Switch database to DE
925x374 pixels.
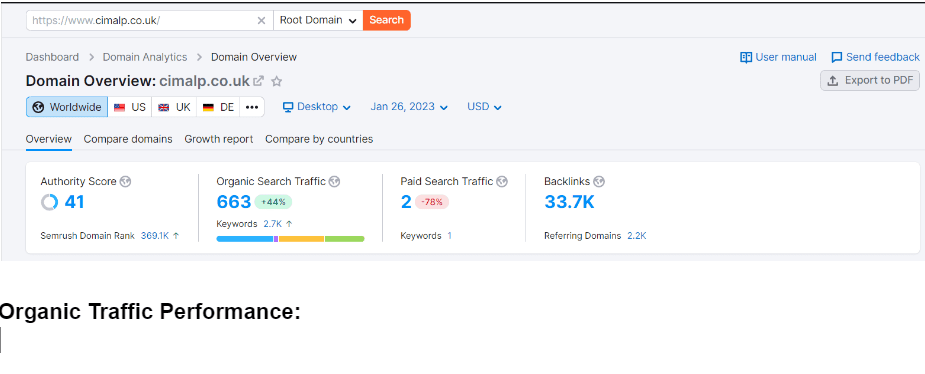click(218, 107)
